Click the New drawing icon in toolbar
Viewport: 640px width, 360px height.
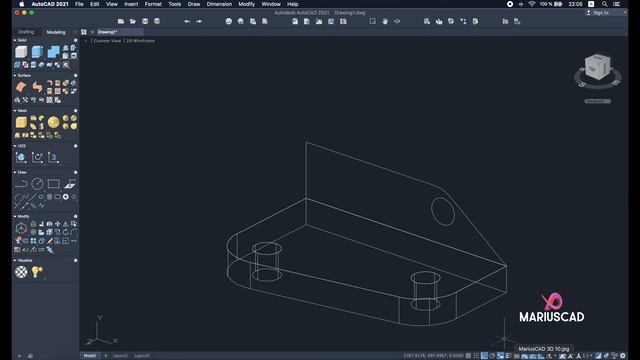[121, 21]
